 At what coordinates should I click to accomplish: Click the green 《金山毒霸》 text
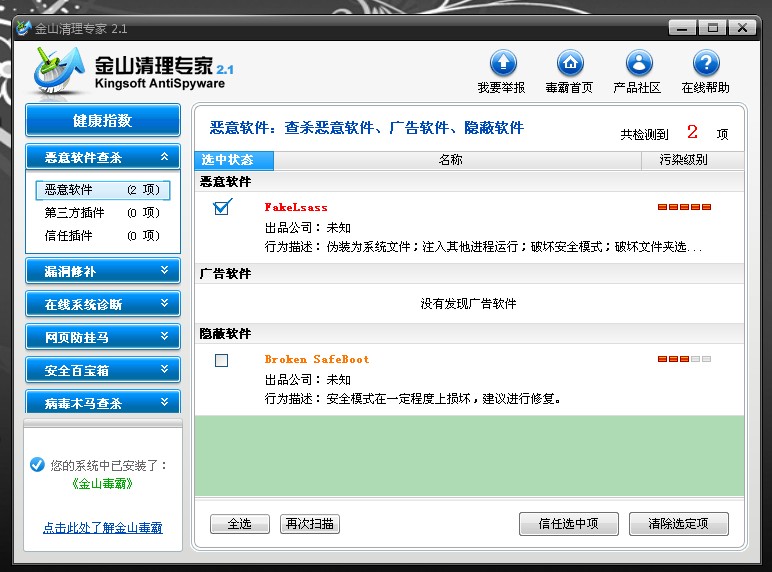[x=103, y=484]
